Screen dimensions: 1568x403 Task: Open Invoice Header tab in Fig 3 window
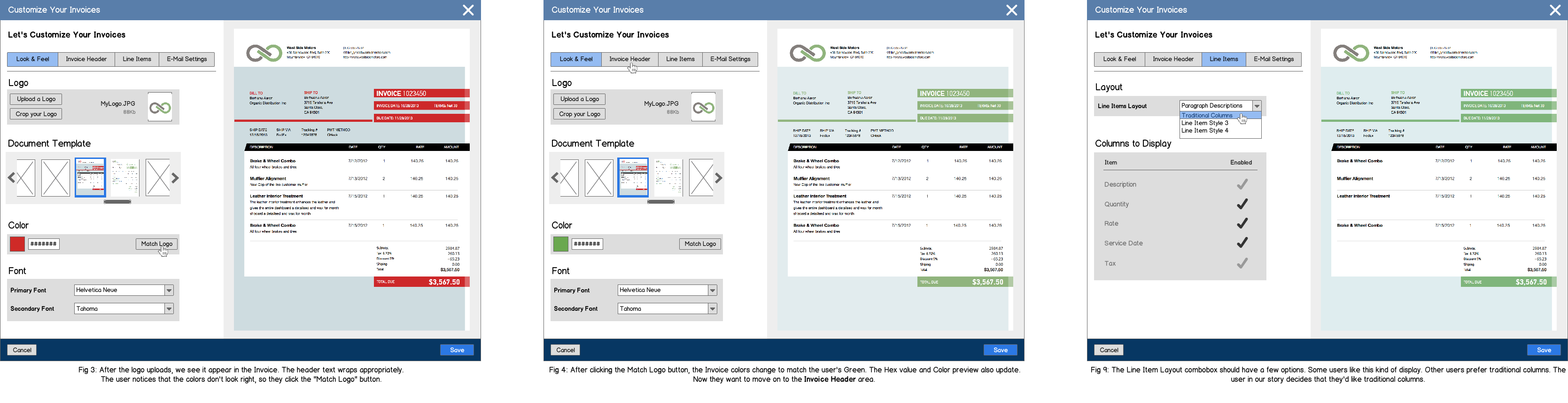pos(86,59)
